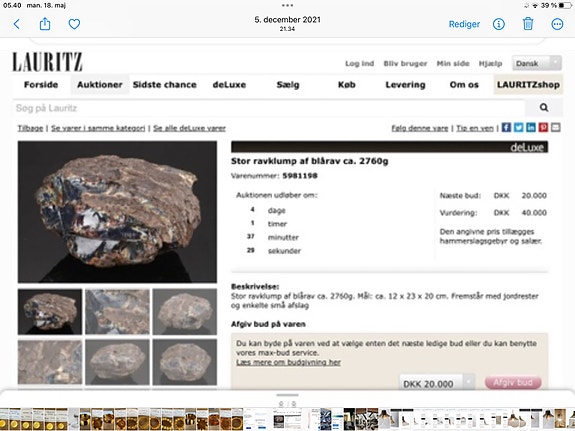Tap the three dots multitasking control
This screenshot has width=575, height=431.
click(288, 5)
